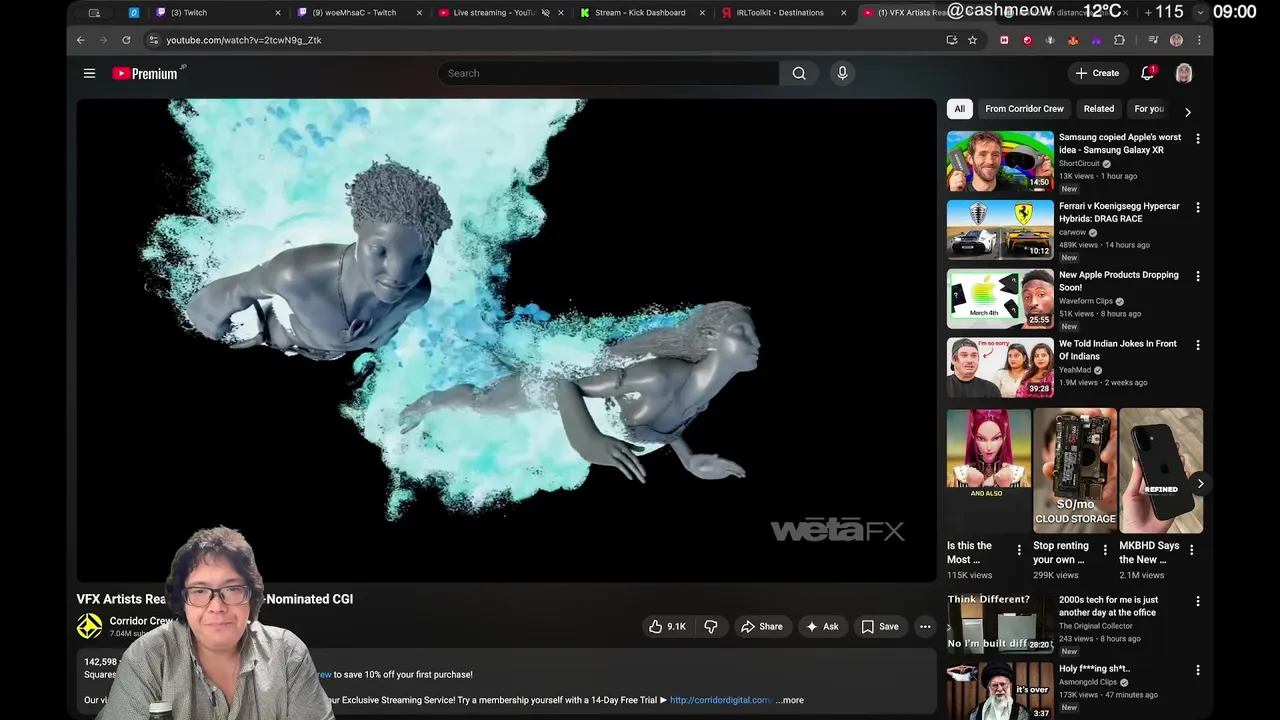
Task: Select the From Corridor Crew chip
Action: (x=1024, y=109)
